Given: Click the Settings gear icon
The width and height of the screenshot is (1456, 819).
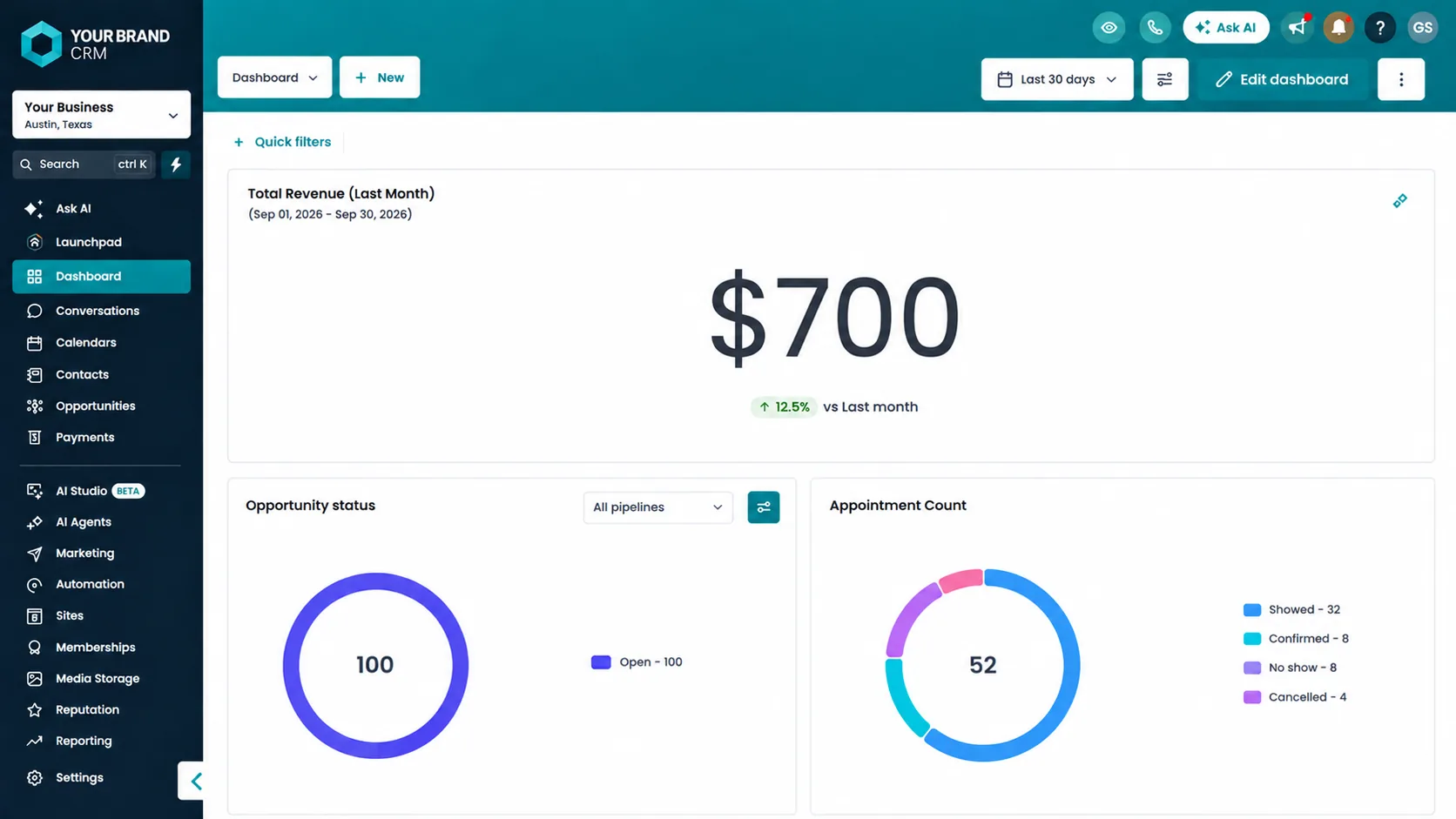Looking at the screenshot, I should point(35,778).
